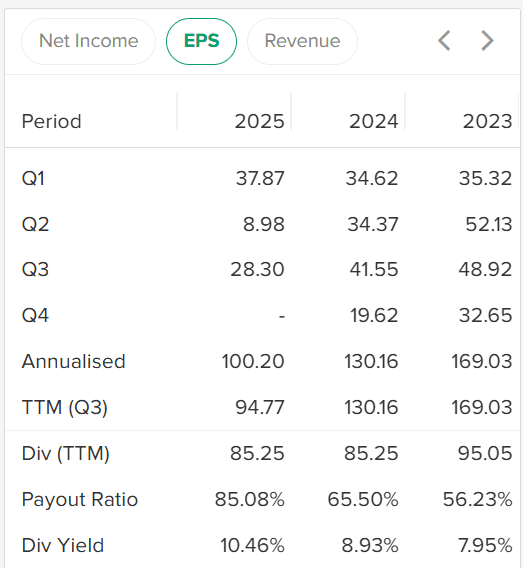Screen dimensions: 523x568
Task: Click the Div (TTM) row label
Action: click(x=66, y=454)
